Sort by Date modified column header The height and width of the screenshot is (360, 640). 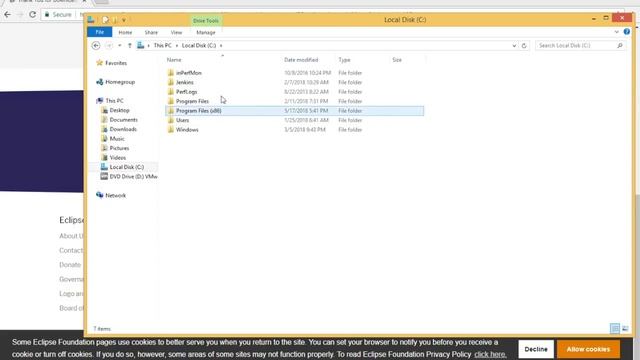click(301, 60)
